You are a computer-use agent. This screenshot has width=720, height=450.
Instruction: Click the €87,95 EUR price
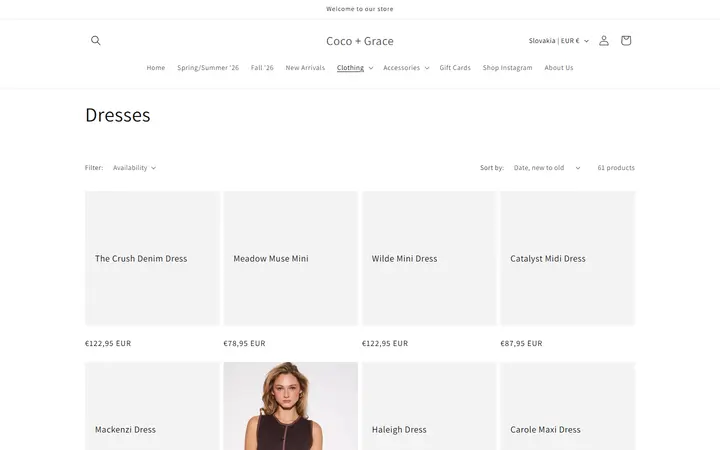pyautogui.click(x=521, y=343)
